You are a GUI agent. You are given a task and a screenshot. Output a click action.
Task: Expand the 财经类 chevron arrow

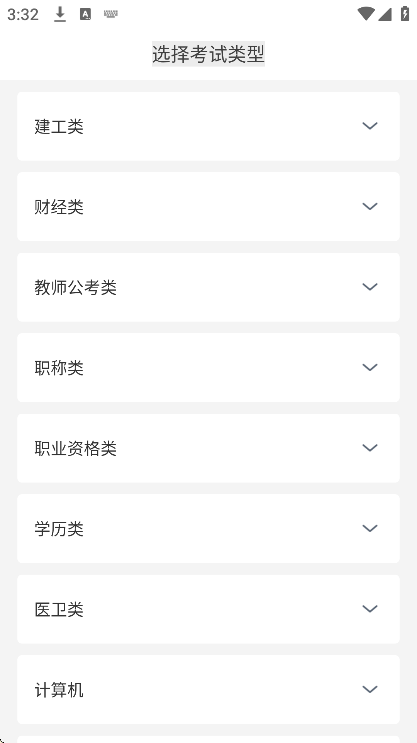[370, 206]
